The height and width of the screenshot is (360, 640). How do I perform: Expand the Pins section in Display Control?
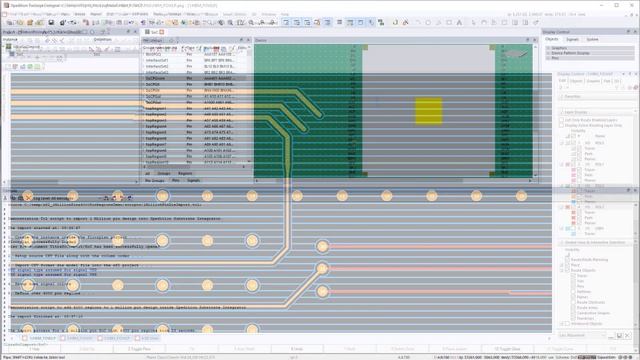click(548, 58)
